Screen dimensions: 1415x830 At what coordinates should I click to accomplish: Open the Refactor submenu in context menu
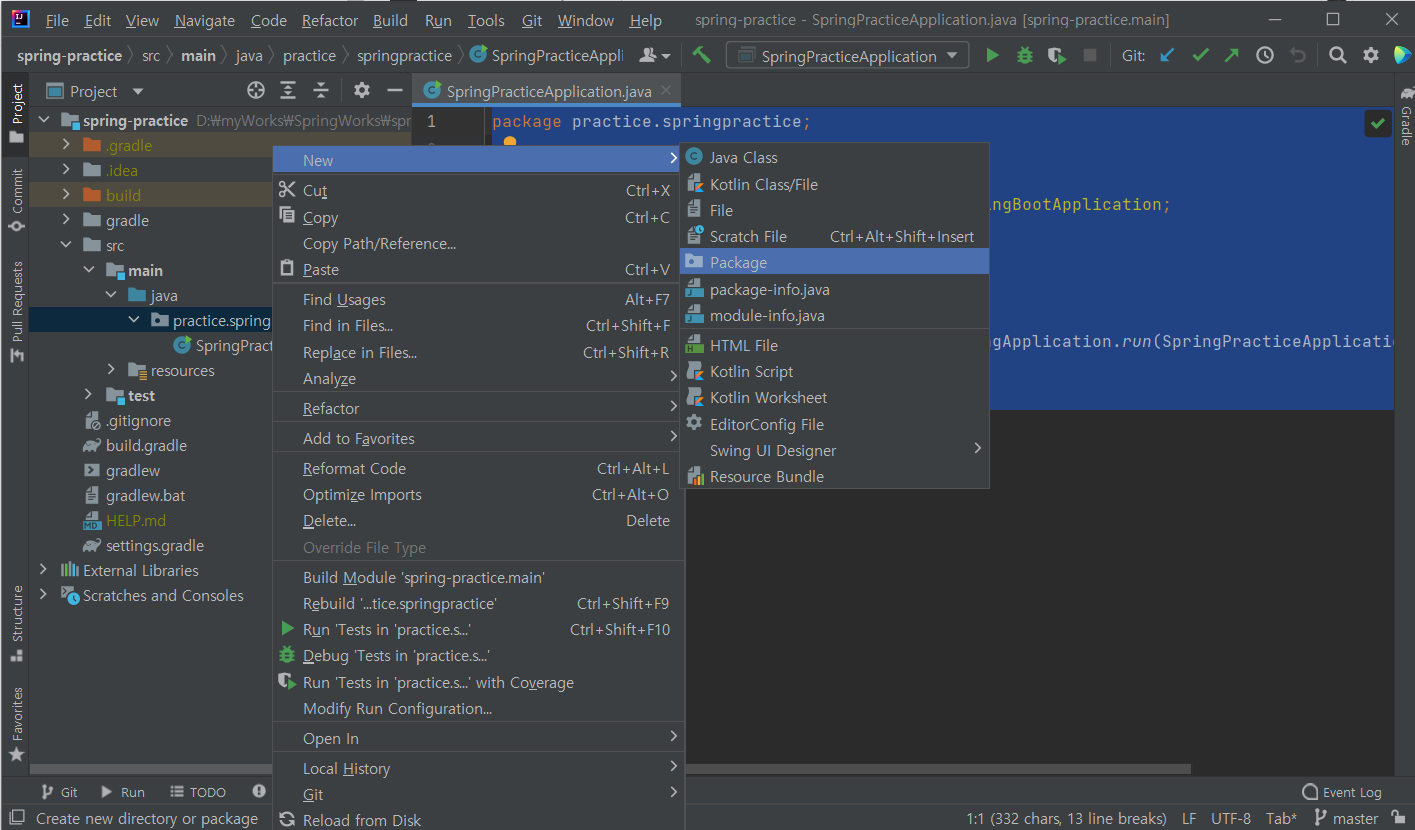point(478,408)
